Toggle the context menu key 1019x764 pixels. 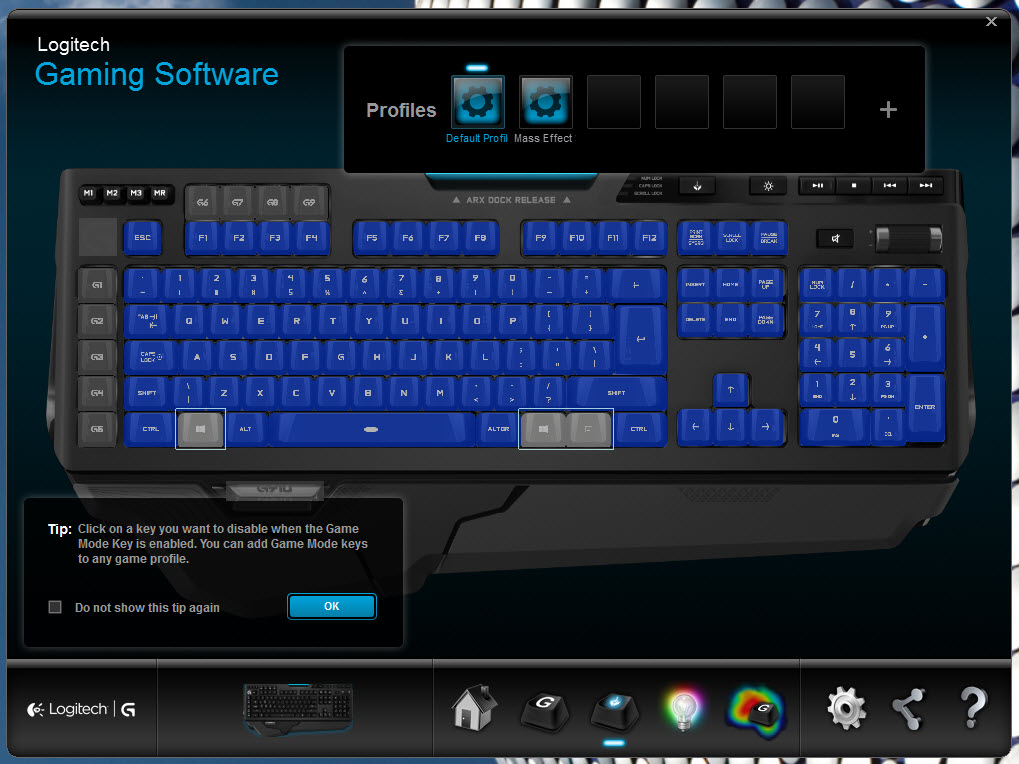coord(589,429)
